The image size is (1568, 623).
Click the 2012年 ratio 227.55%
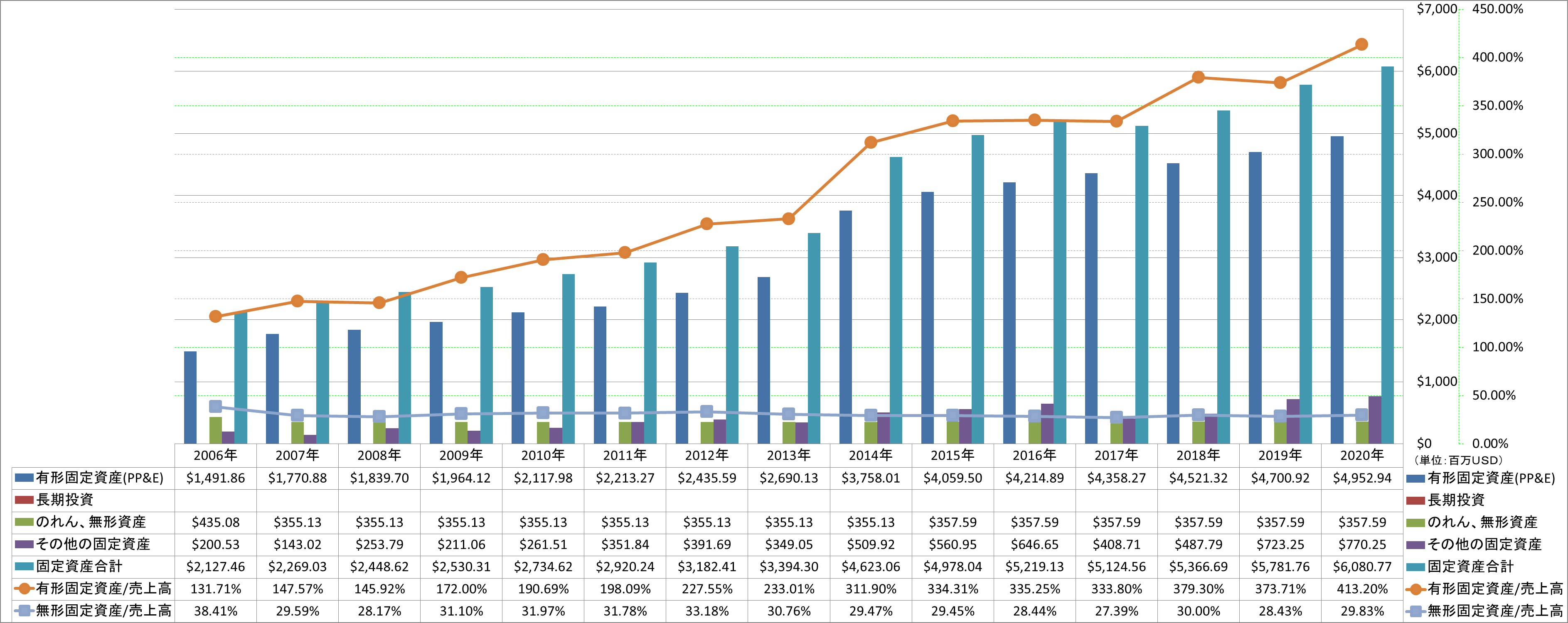pos(706,589)
